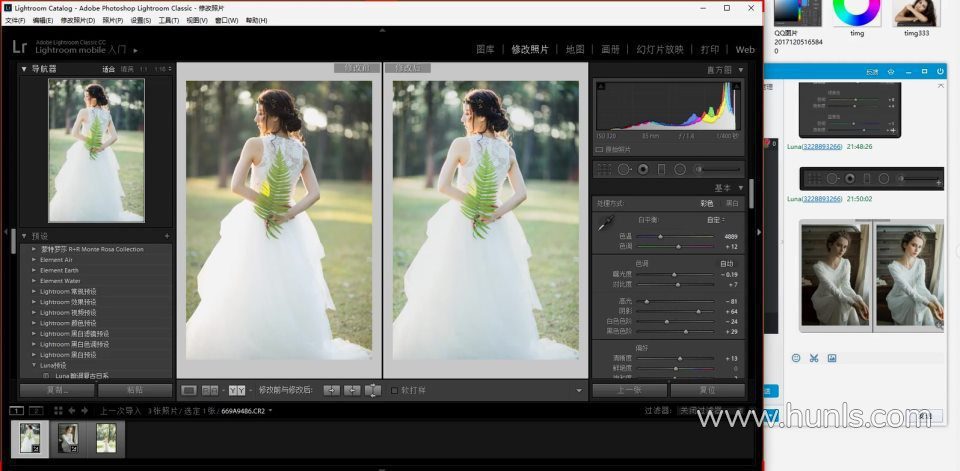Collapse the 直方图 histogram panel
This screenshot has width=960, height=471.
point(741,70)
